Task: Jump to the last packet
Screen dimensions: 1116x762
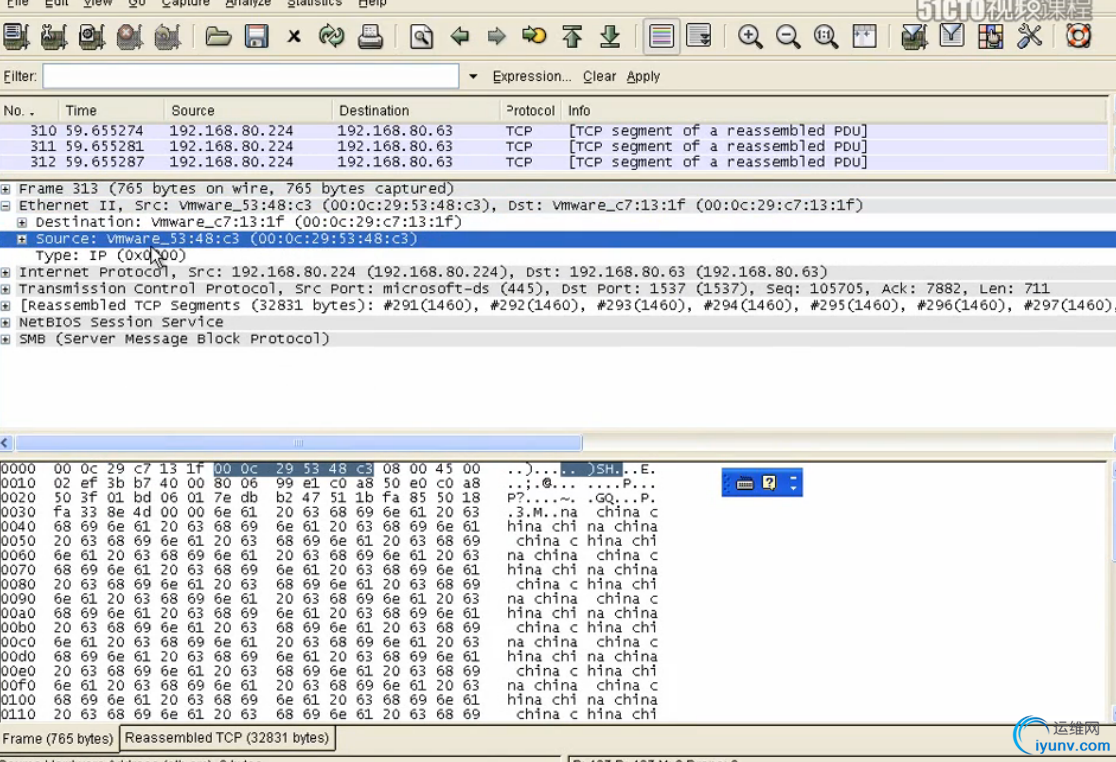Action: click(x=610, y=37)
